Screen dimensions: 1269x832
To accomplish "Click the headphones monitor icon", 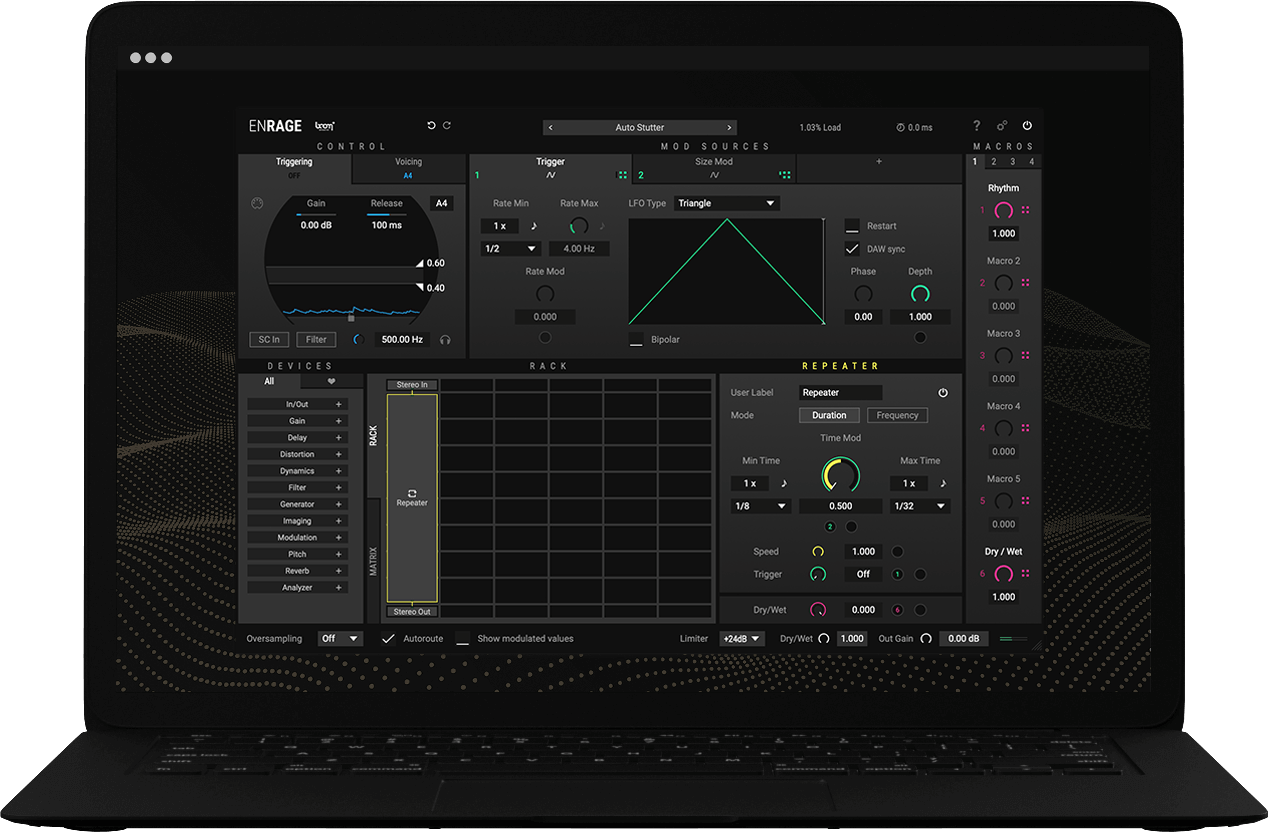I will [445, 340].
